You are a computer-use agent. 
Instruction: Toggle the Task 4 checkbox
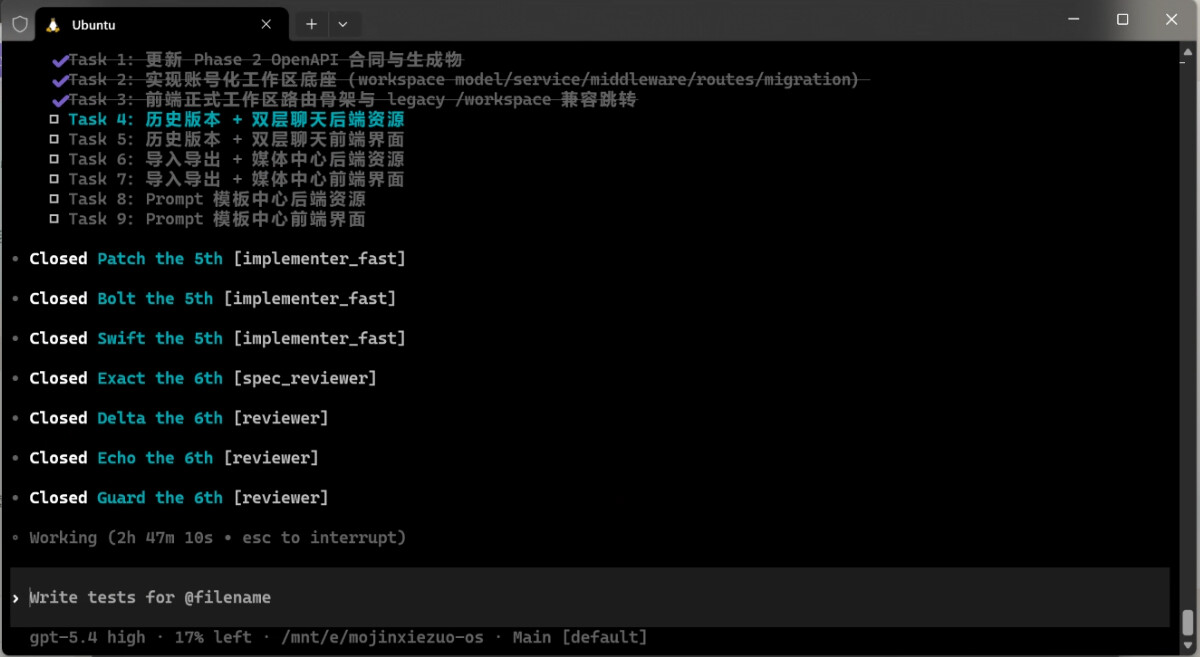coord(54,120)
